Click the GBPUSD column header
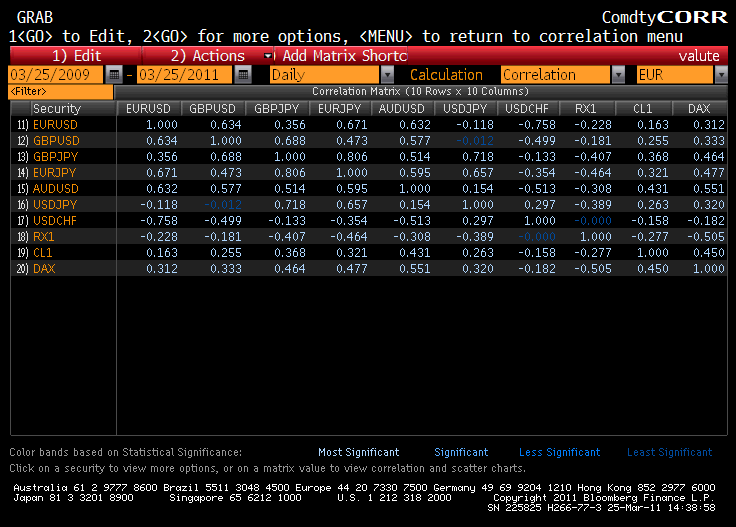 coord(213,108)
